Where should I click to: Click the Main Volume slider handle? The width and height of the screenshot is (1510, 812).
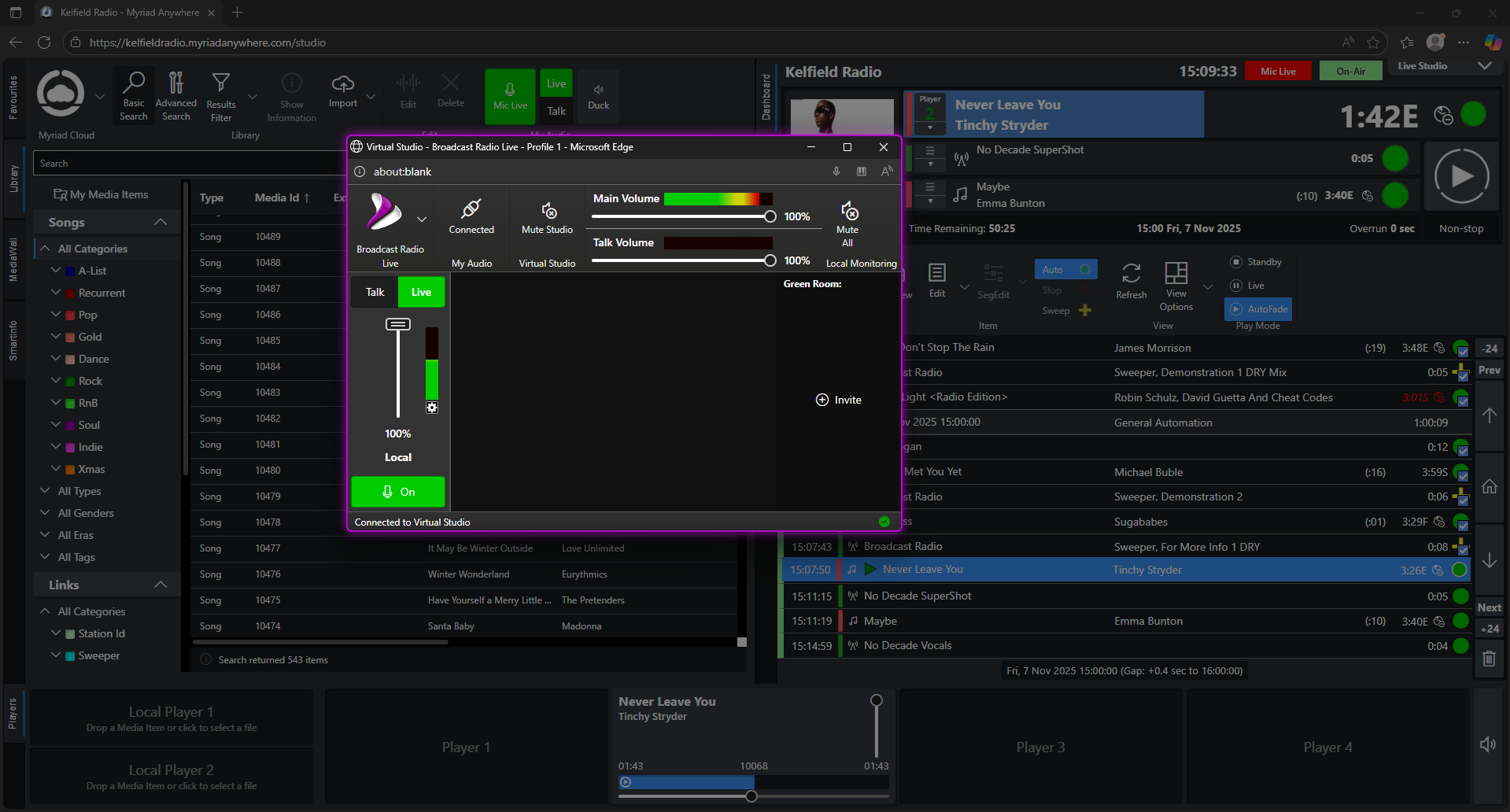[770, 216]
